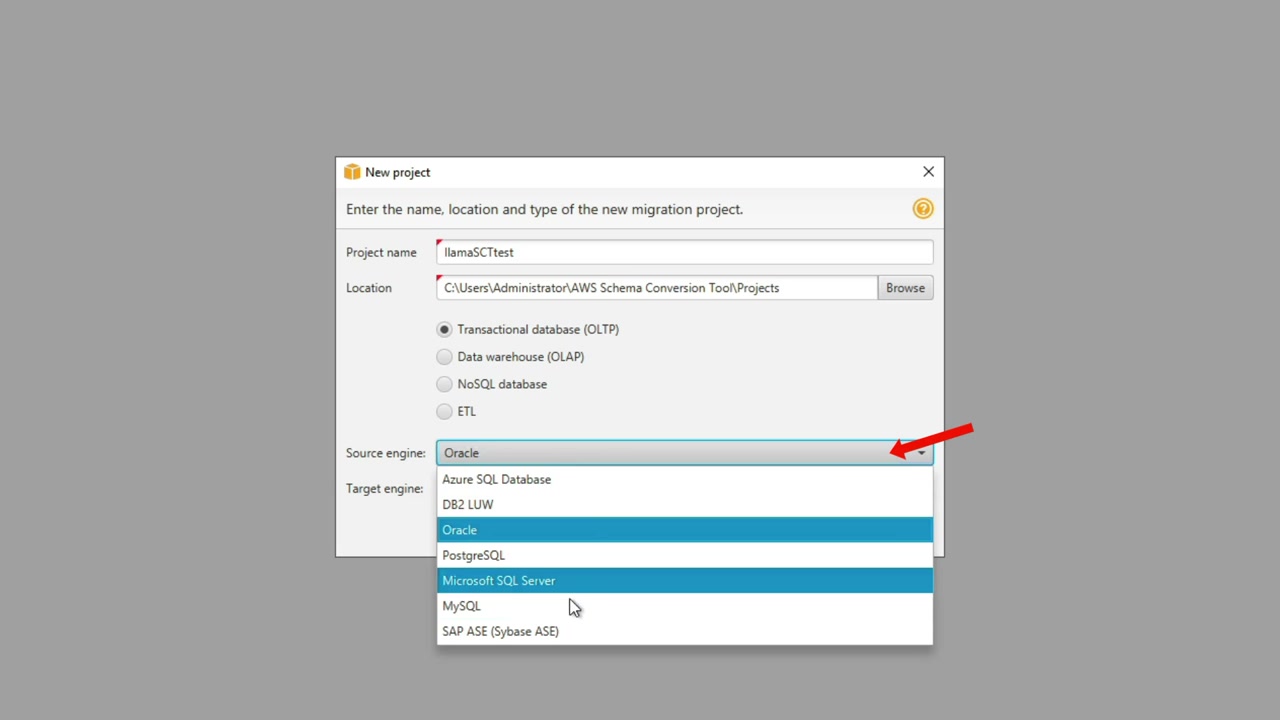Viewport: 1280px width, 720px height.
Task: Choose DB2 LUW as source engine
Action: tap(684, 504)
